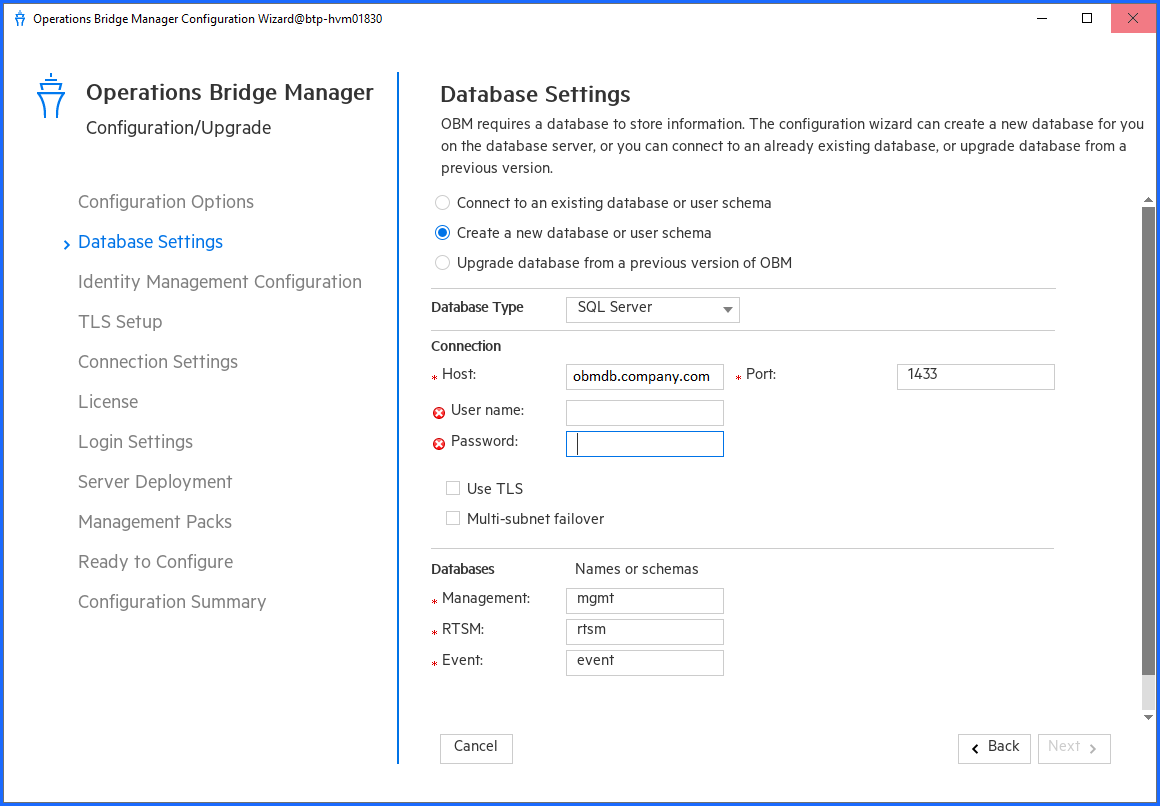
Task: Click the error icon beside User name
Action: 439,412
